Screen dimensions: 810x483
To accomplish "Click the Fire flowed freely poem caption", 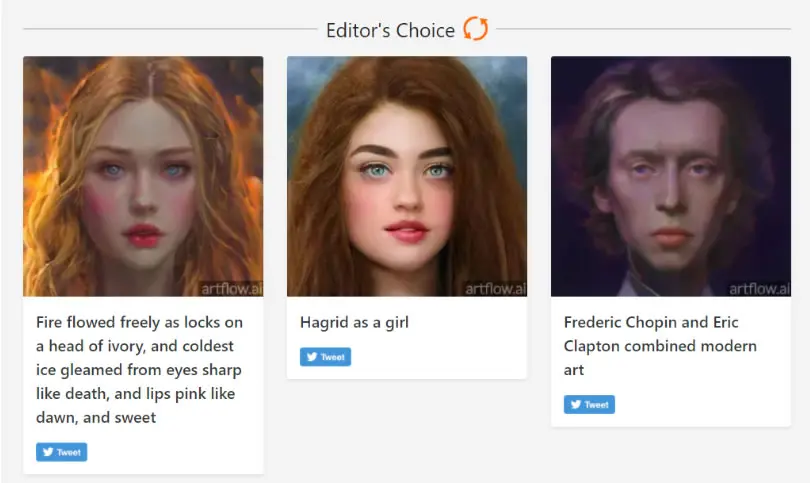I will coord(139,370).
